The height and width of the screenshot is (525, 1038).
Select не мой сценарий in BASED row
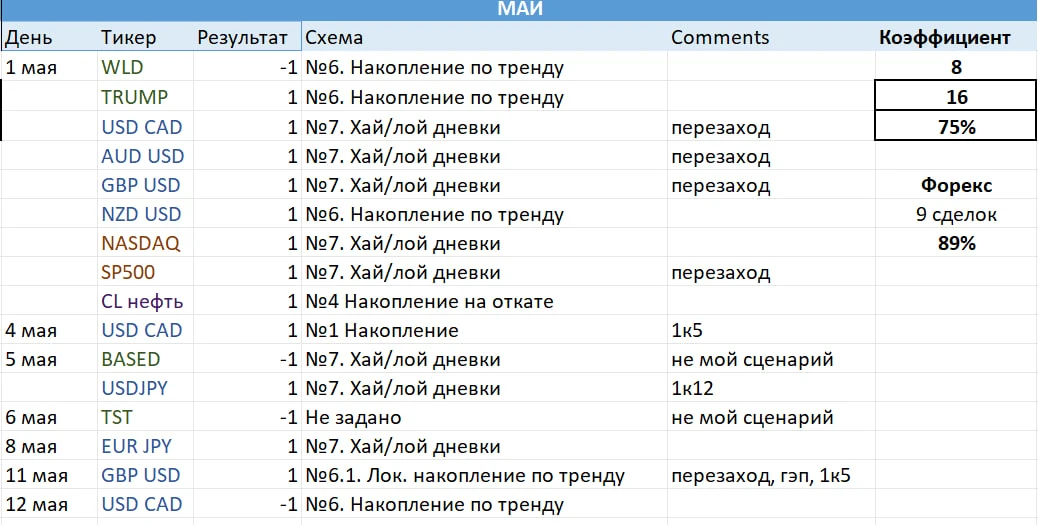771,359
